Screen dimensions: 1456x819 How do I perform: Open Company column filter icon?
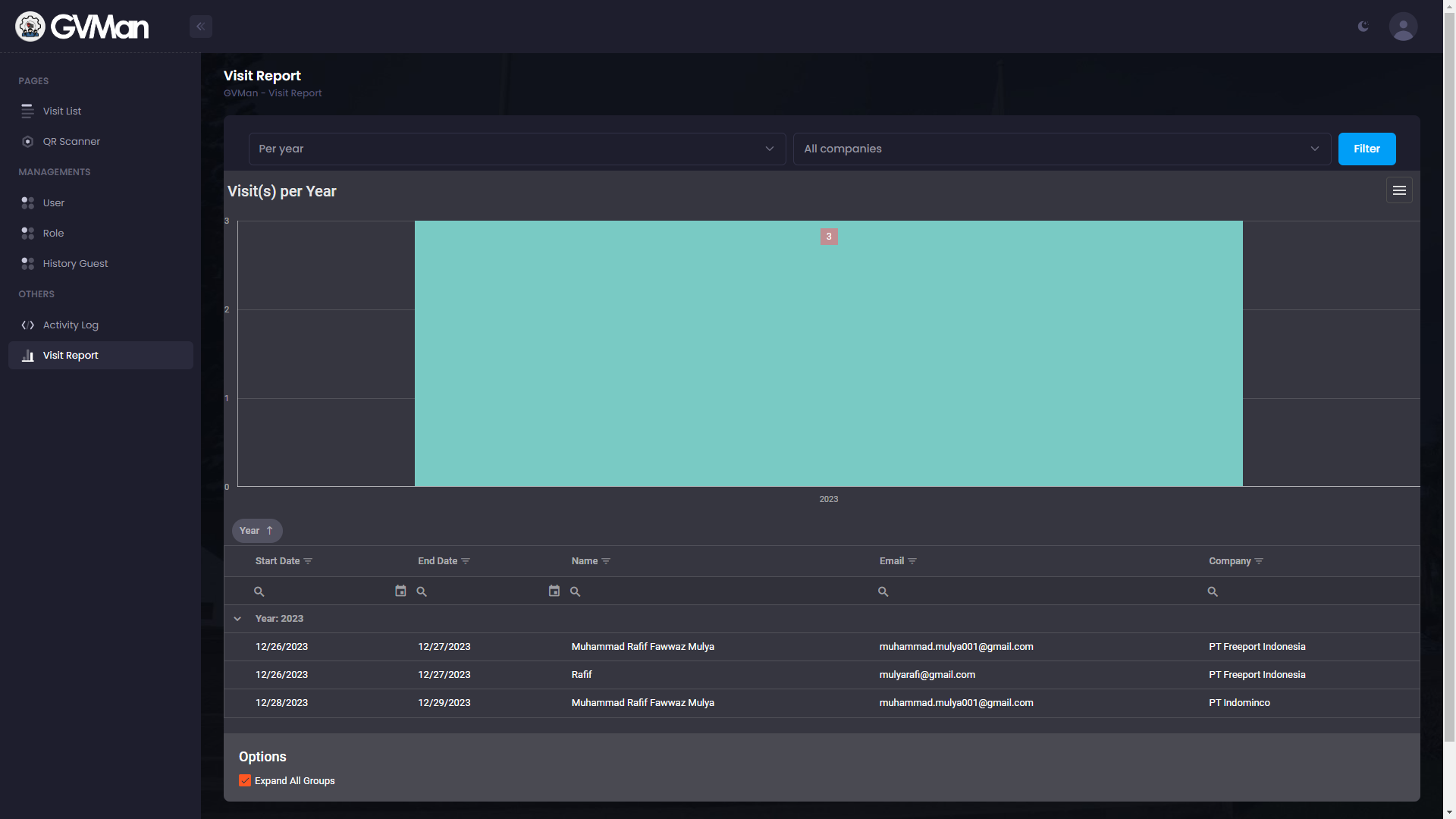coord(1259,561)
